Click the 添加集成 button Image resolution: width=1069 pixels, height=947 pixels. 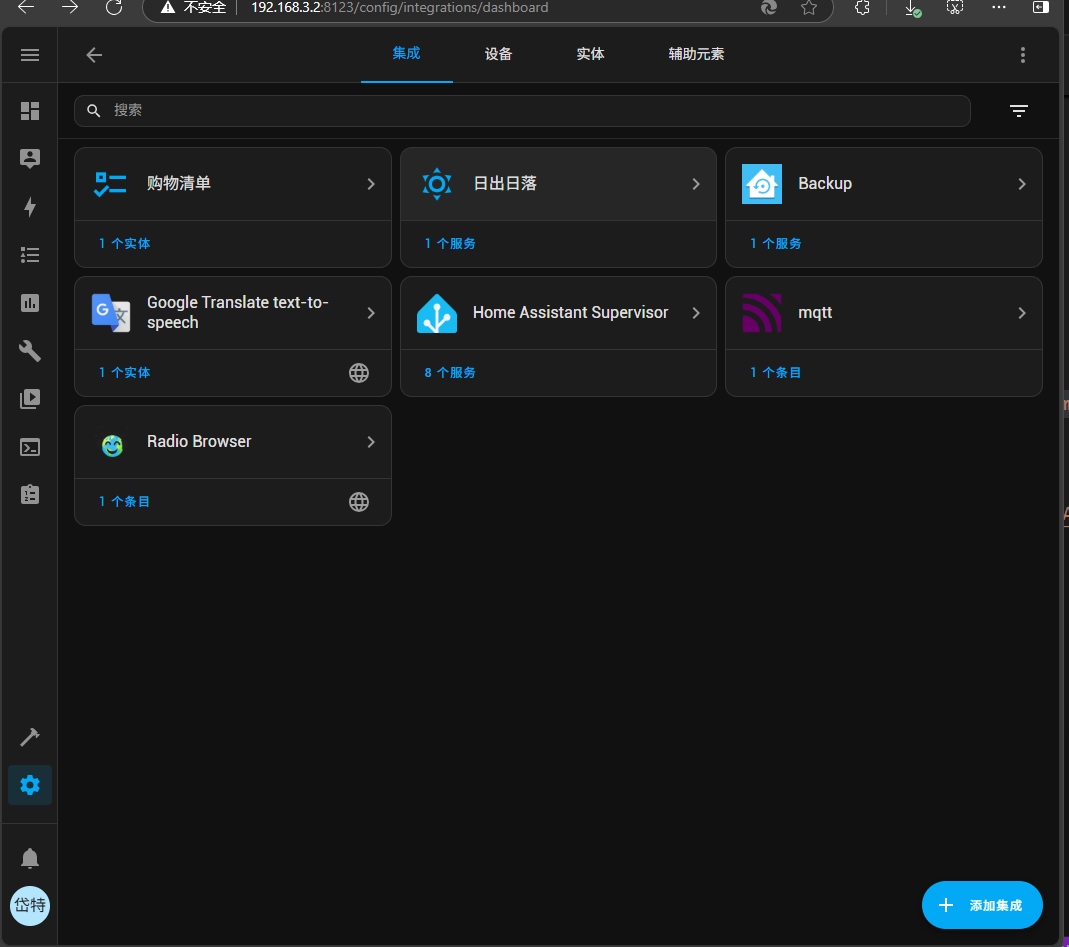[x=981, y=905]
